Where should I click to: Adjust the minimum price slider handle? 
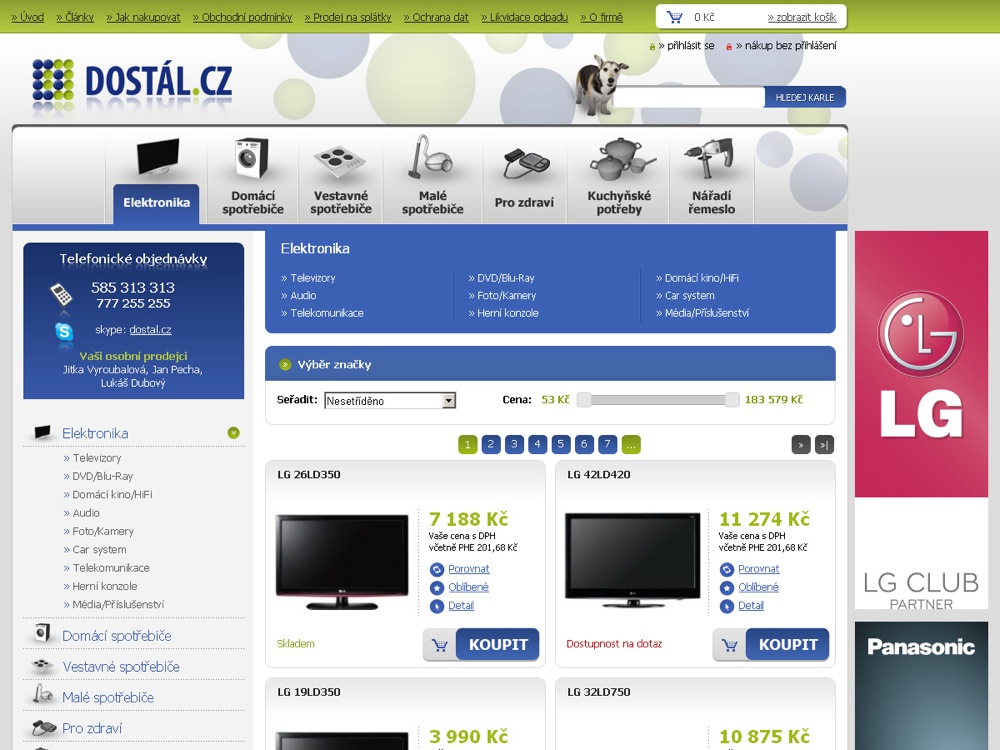(584, 400)
